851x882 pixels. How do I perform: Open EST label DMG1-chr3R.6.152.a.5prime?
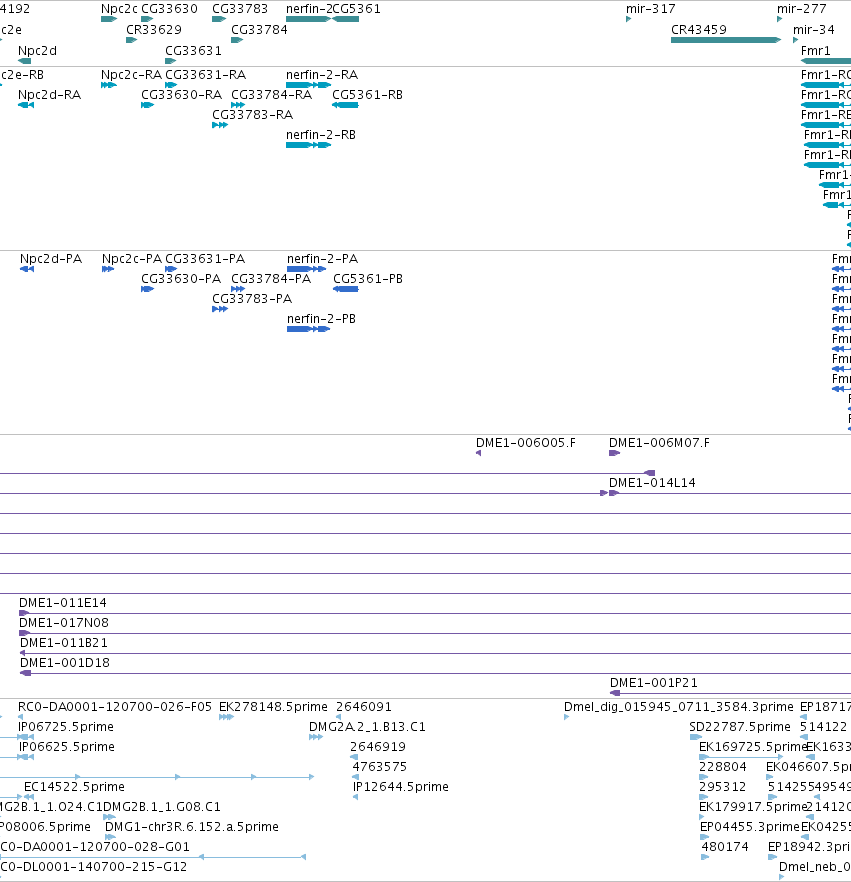click(192, 827)
